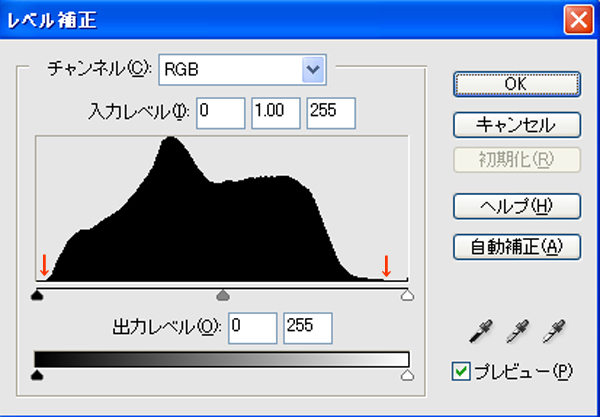This screenshot has height=417, width=600.
Task: Close the レベル補正 dialog
Action: point(578,20)
